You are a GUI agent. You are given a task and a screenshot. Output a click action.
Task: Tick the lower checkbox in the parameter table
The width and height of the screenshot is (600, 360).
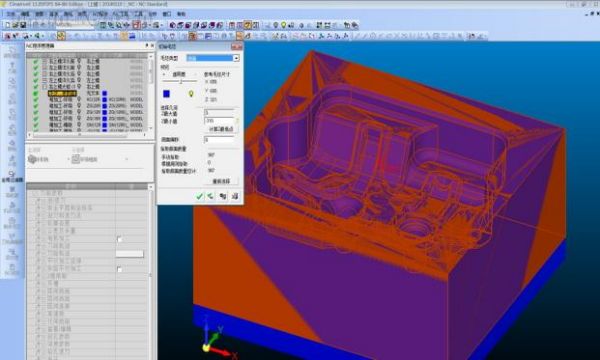pyautogui.click(x=119, y=270)
